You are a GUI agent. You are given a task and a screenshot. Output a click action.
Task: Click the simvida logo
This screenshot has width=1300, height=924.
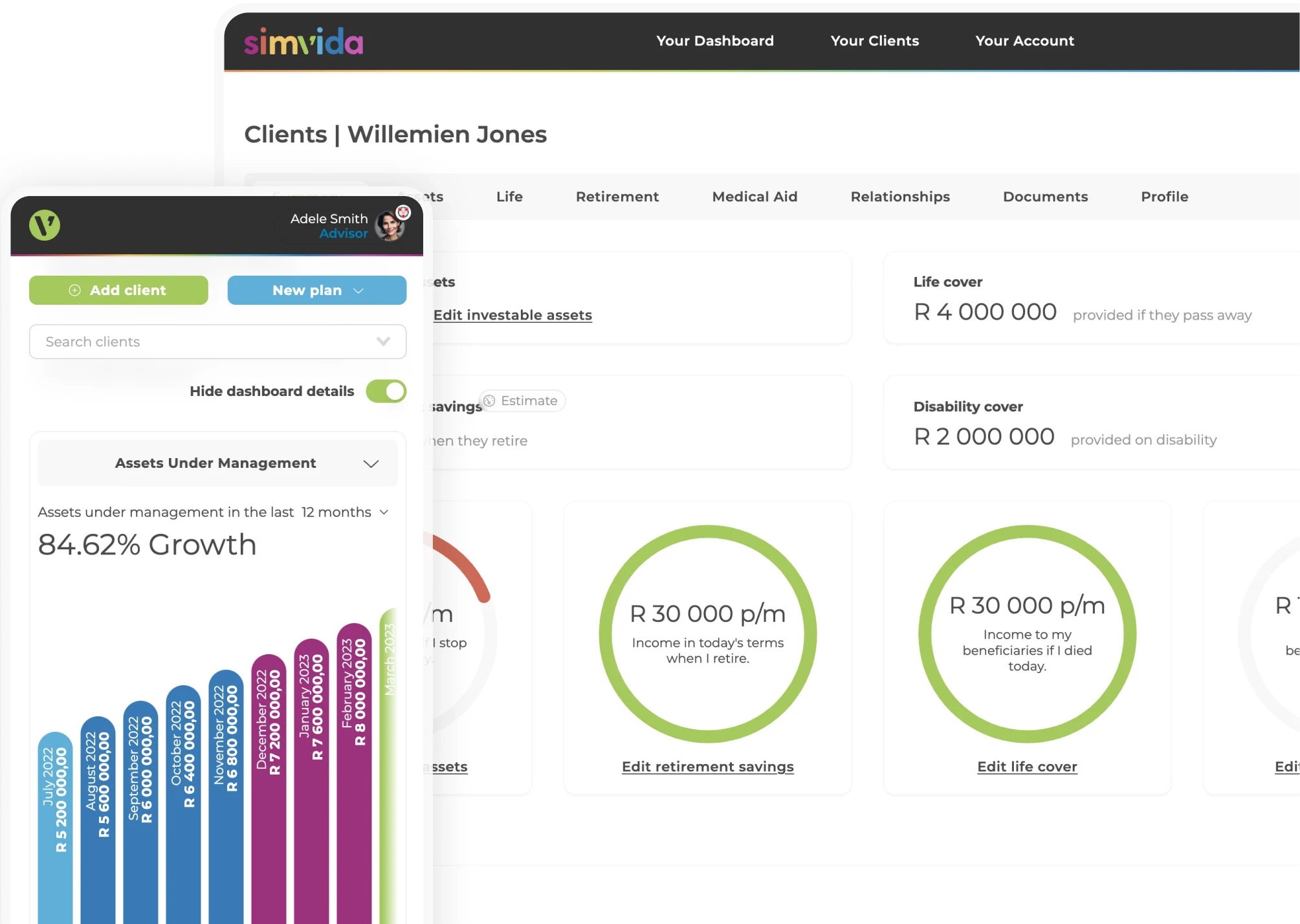[x=303, y=41]
